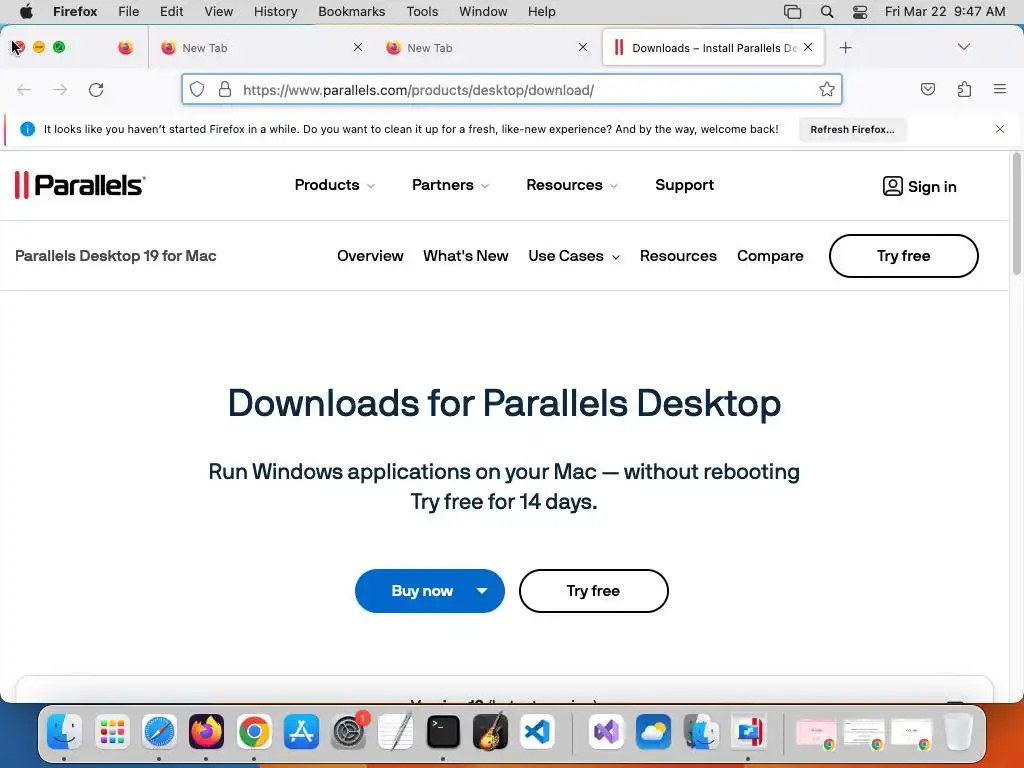
Task: Open Parallels Desktop from the dock
Action: tap(748, 731)
